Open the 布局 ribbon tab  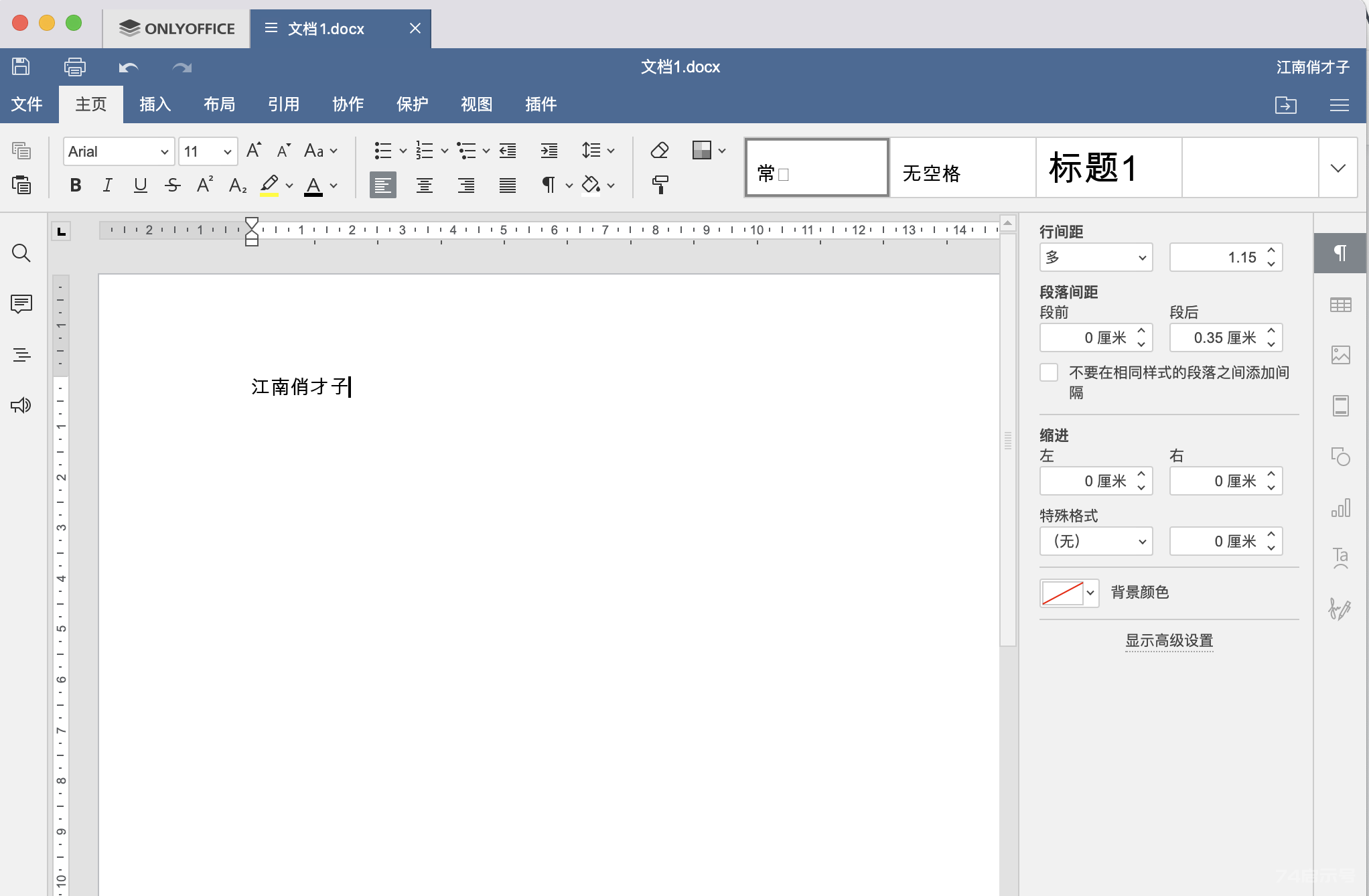coord(221,103)
